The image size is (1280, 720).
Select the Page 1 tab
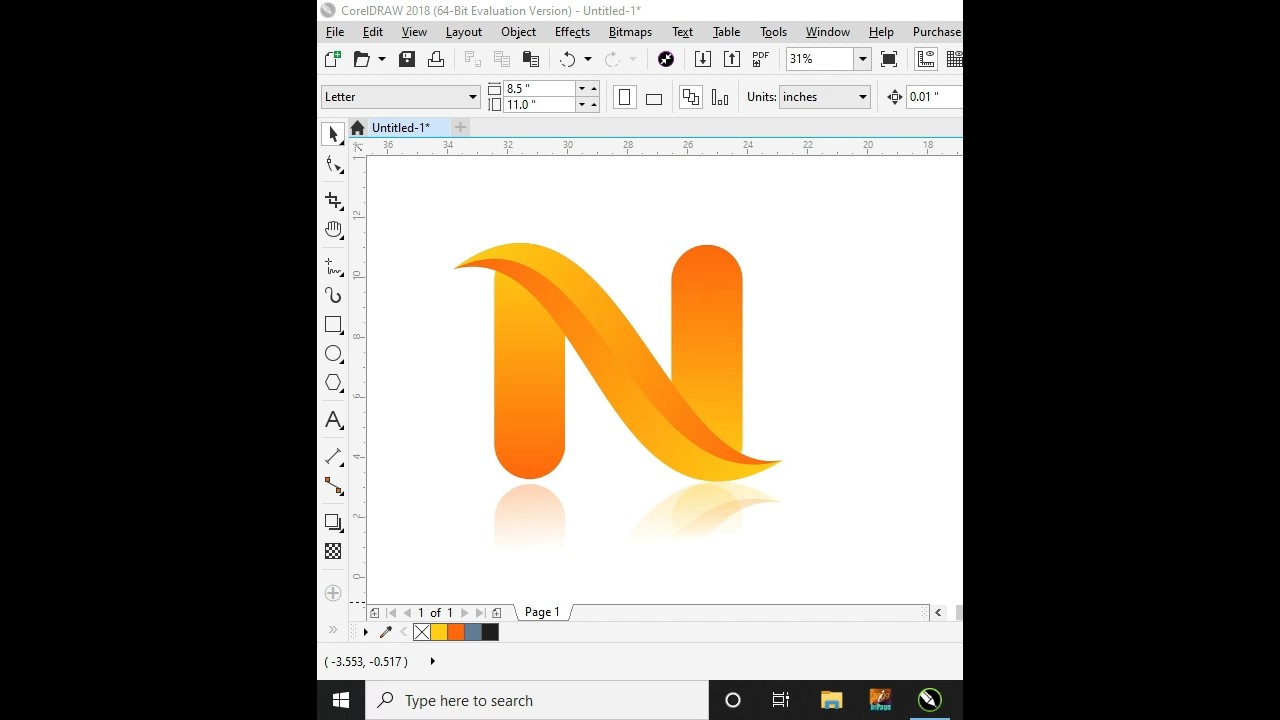(x=542, y=612)
